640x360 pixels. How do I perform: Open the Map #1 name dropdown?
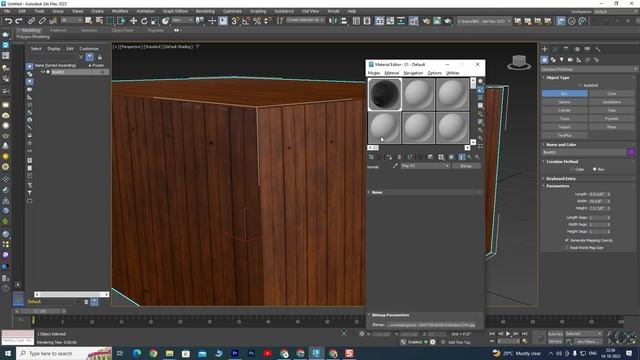pos(425,166)
